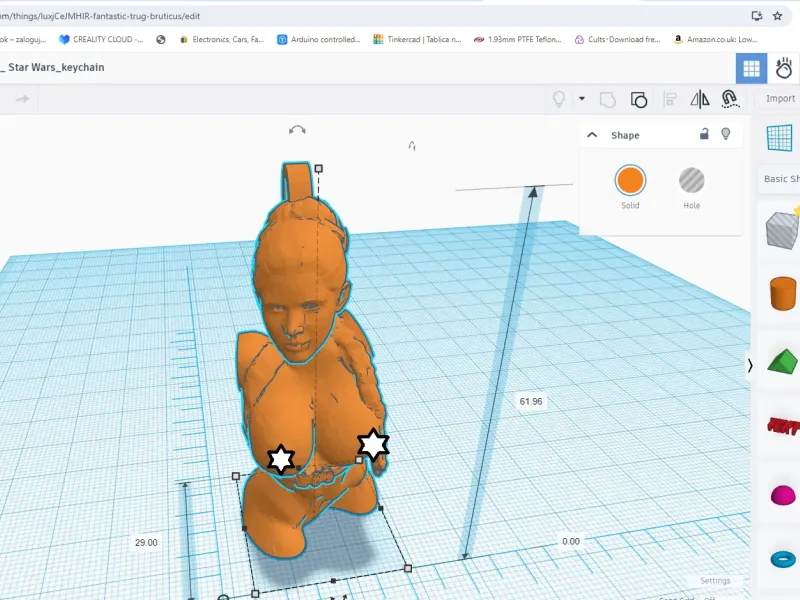Click the Cruise magnet tool icon
The image size is (800, 600).
click(x=730, y=99)
